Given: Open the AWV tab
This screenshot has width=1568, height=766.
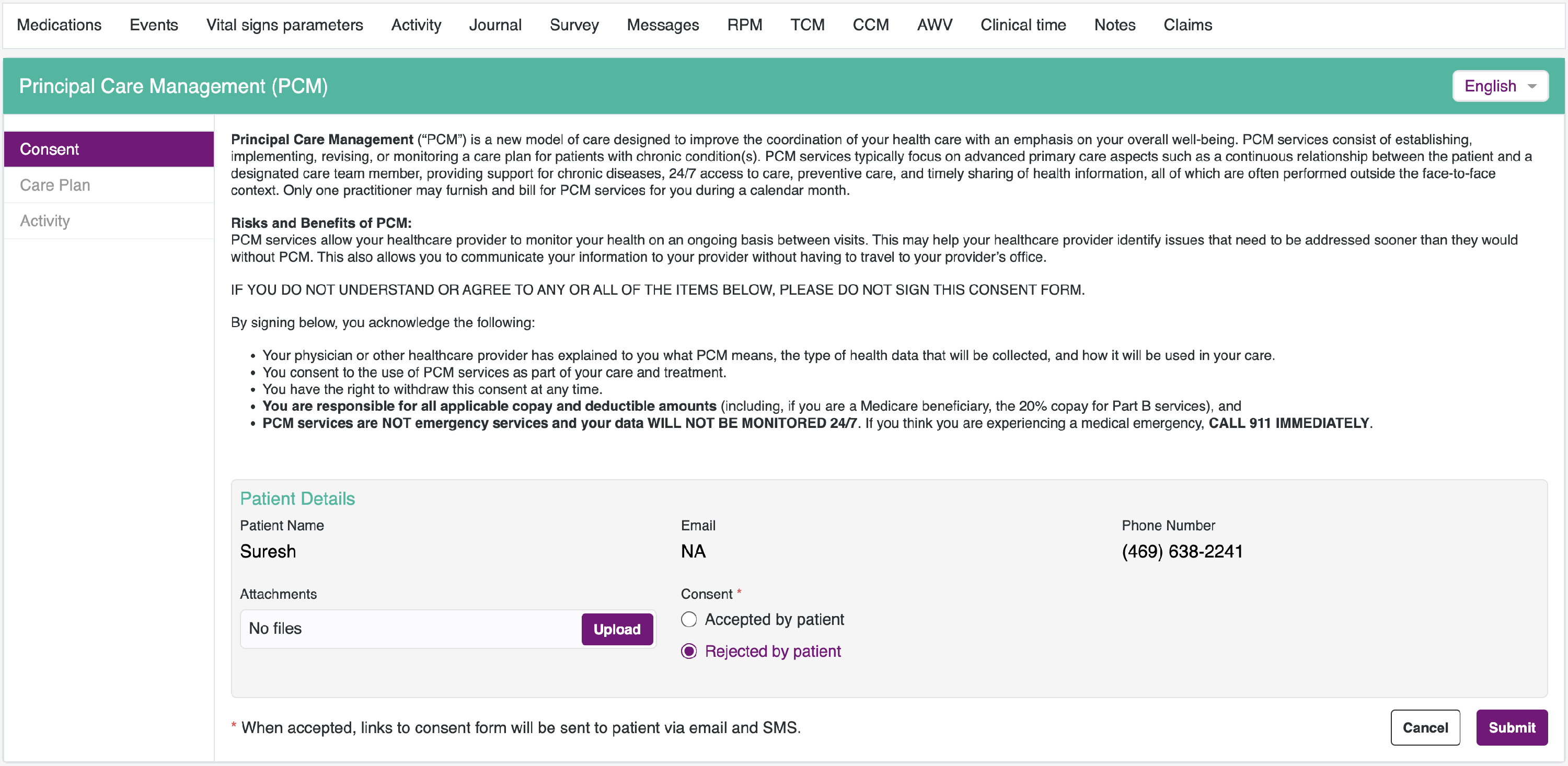Looking at the screenshot, I should (x=933, y=25).
